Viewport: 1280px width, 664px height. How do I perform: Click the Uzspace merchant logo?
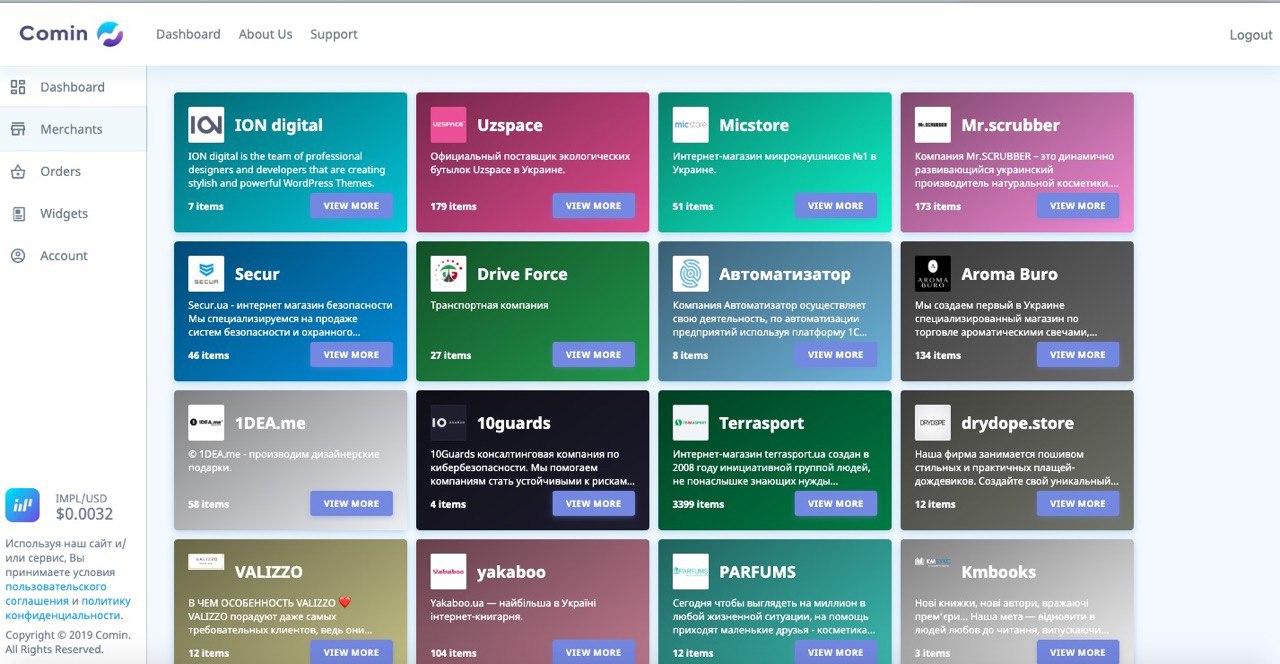[448, 125]
